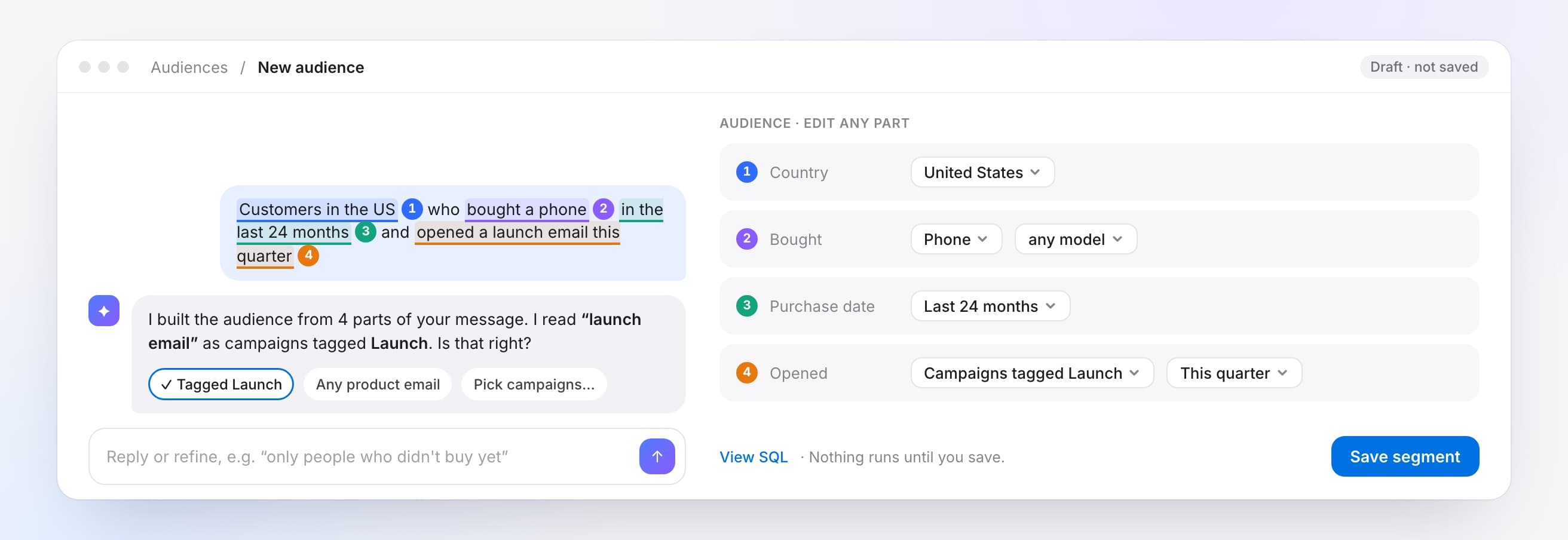The width and height of the screenshot is (1568, 540).
Task: Click the Purchase date row label
Action: coord(822,306)
